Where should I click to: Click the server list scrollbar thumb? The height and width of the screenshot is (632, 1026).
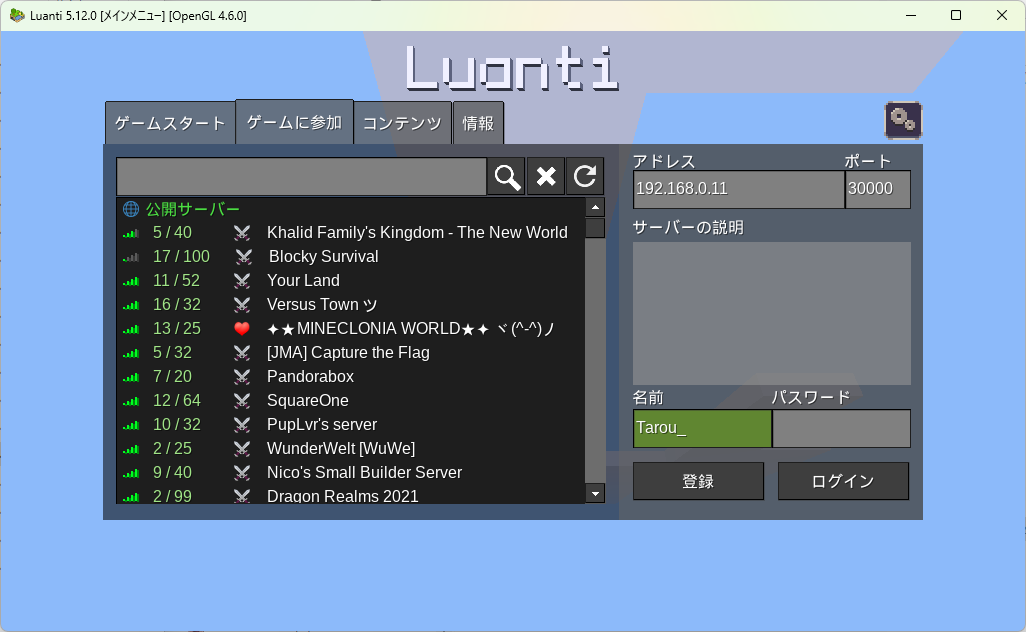pos(595,228)
